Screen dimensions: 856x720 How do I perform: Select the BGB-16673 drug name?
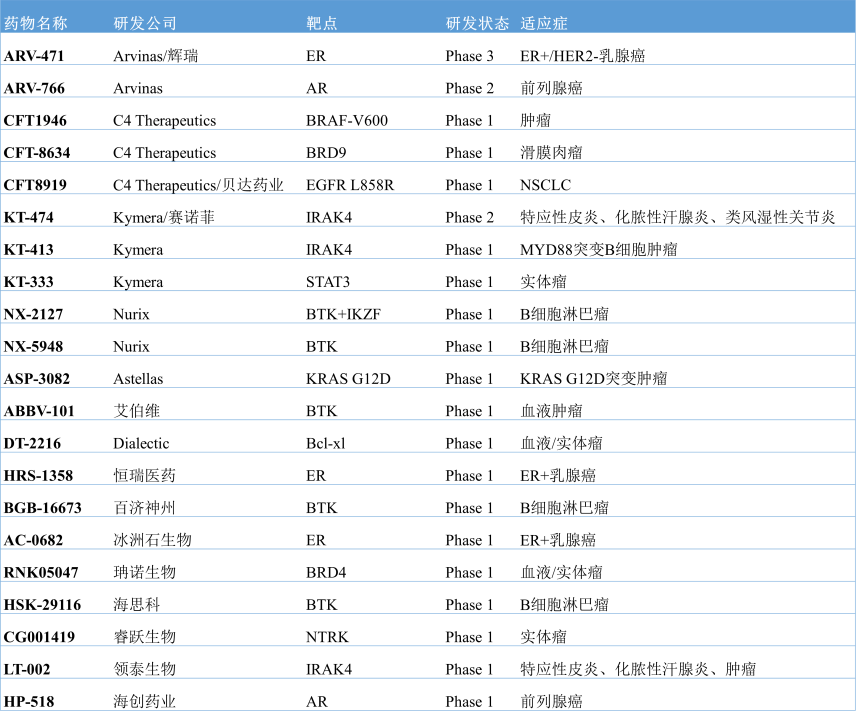[x=43, y=508]
